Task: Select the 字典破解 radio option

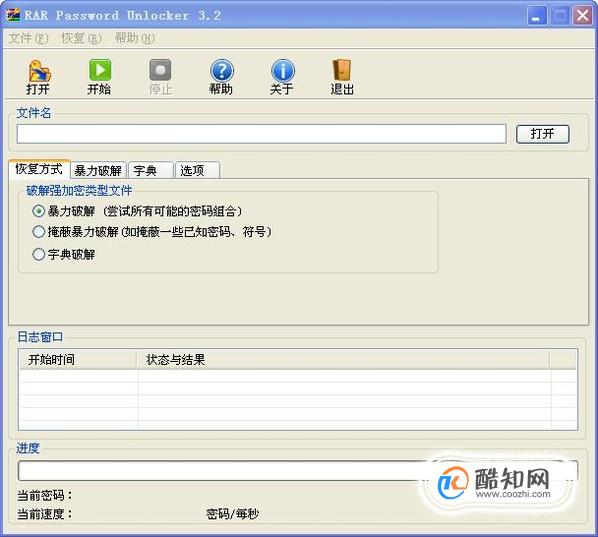Action: point(39,254)
